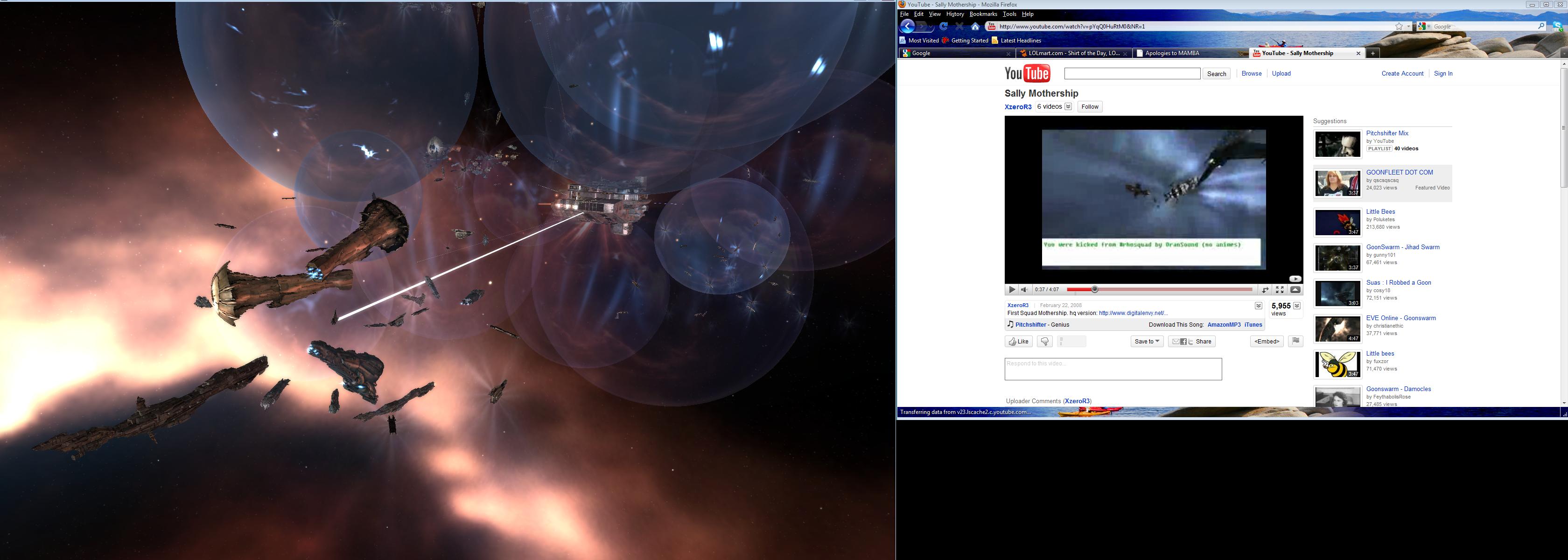
Task: Toggle the video pop-out repeat arrow
Action: click(x=1265, y=290)
